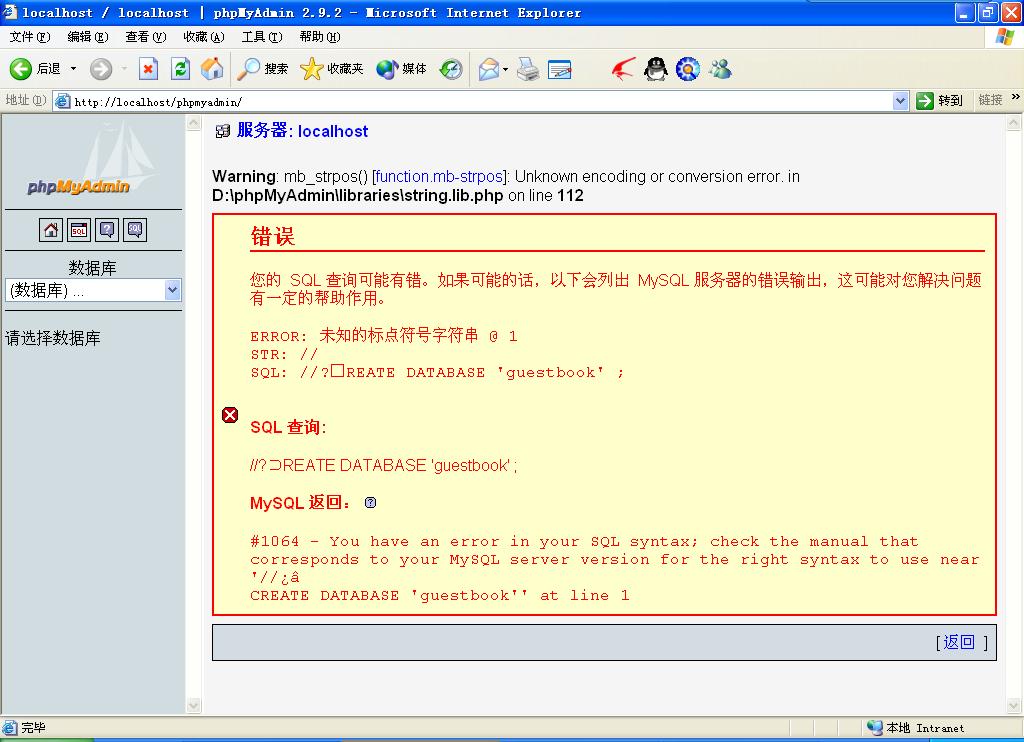This screenshot has width=1024, height=742.
Task: Click the main pane scrollbar down arrow
Action: coord(1014,705)
